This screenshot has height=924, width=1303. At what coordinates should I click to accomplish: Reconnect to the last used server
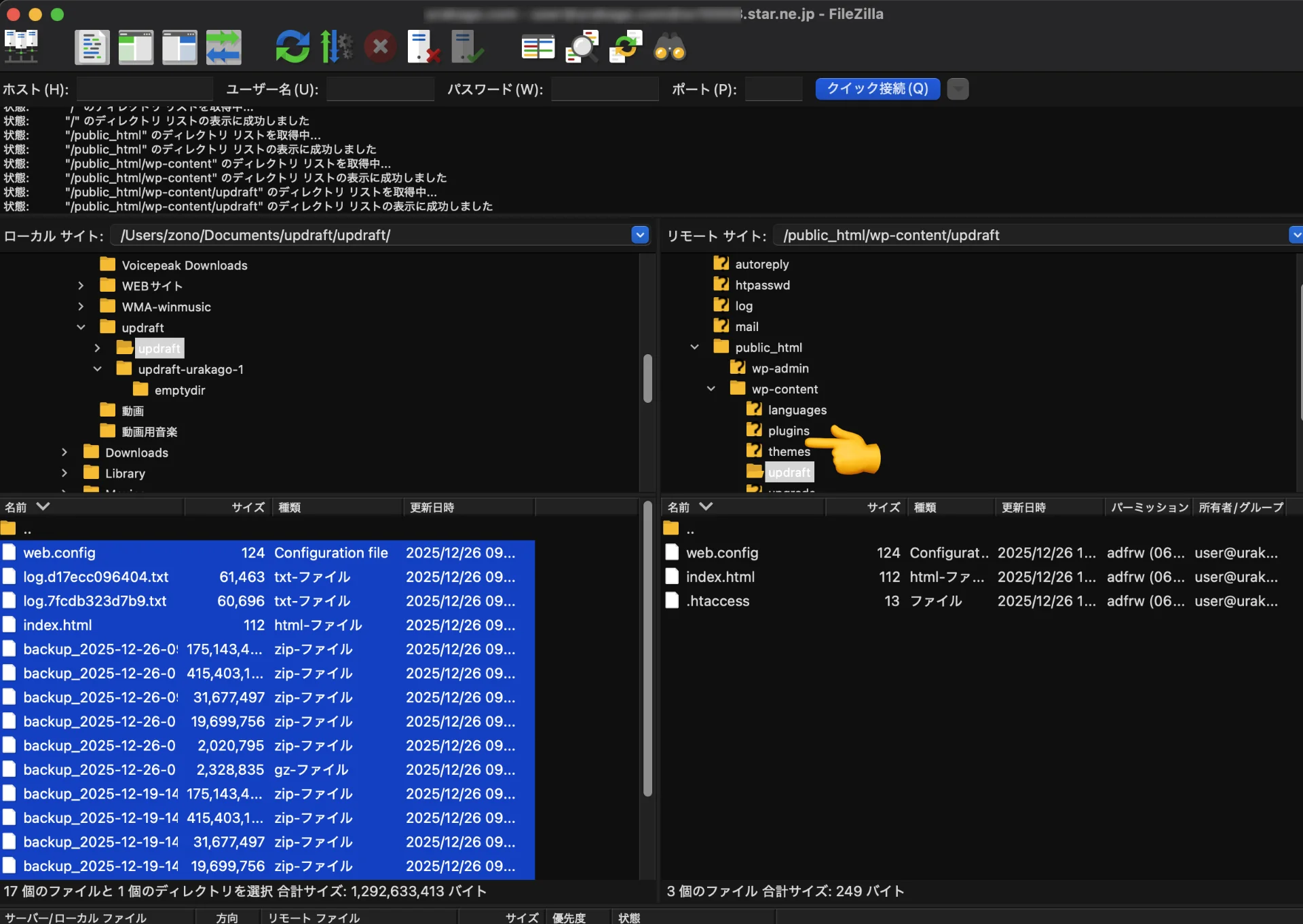(466, 46)
